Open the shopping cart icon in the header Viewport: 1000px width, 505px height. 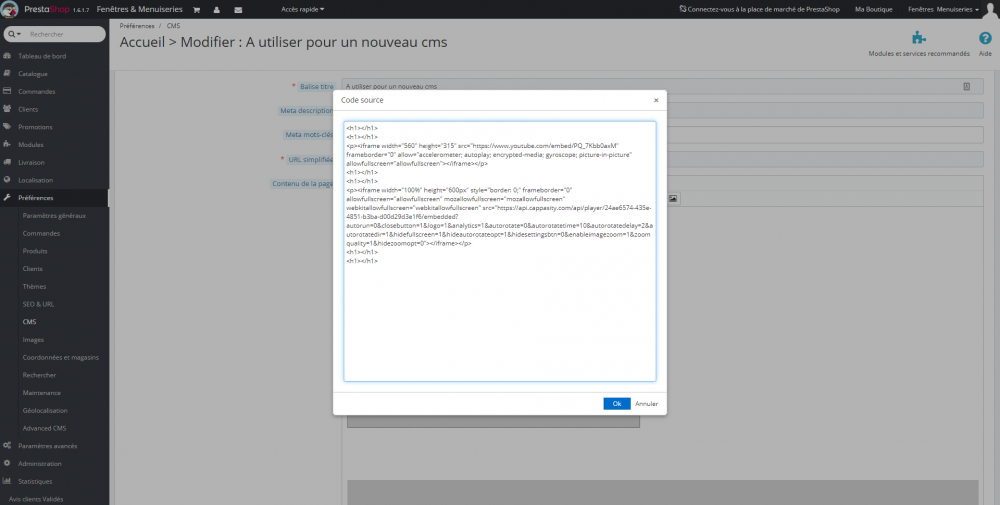click(x=196, y=10)
